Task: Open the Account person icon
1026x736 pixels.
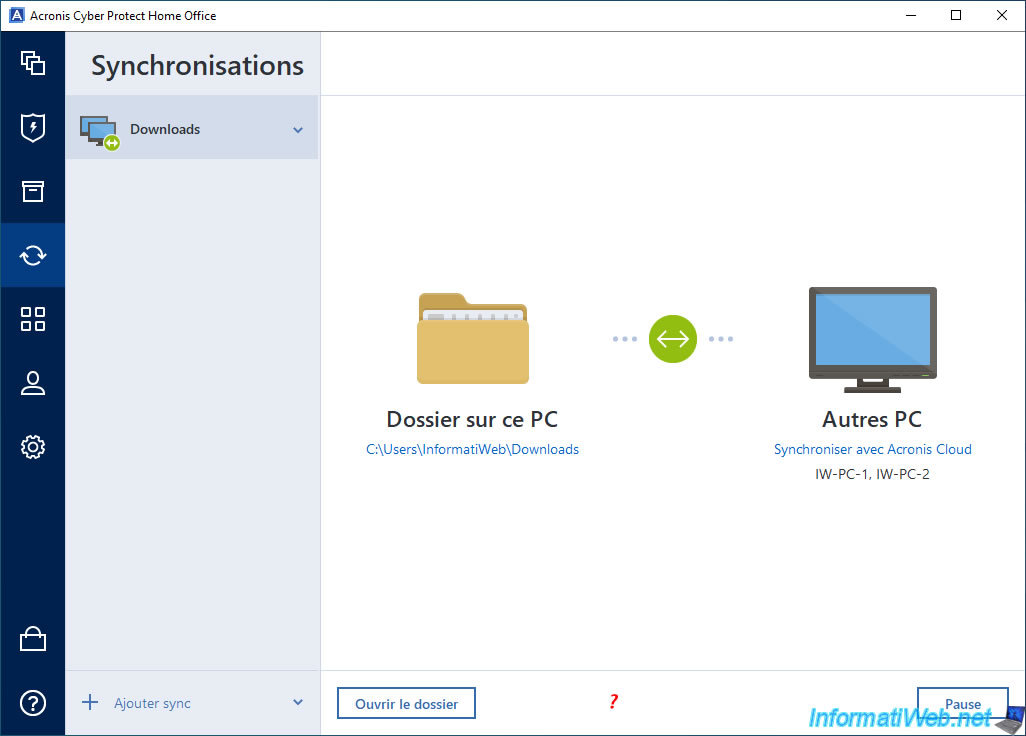Action: point(33,383)
